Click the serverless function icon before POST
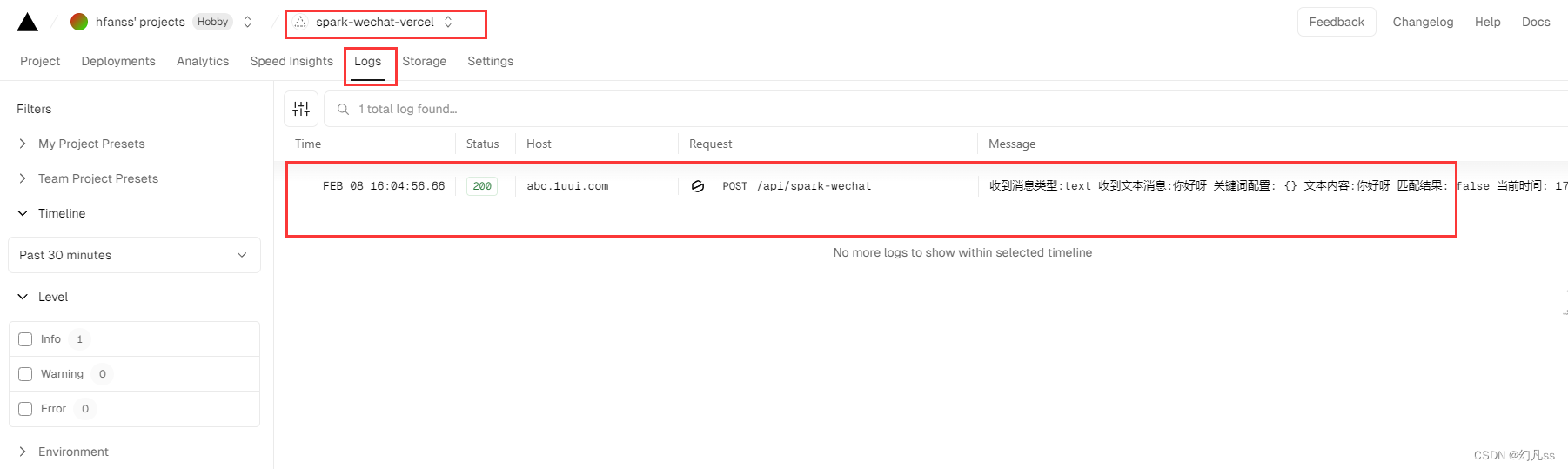This screenshot has width=1568, height=469. click(x=698, y=186)
